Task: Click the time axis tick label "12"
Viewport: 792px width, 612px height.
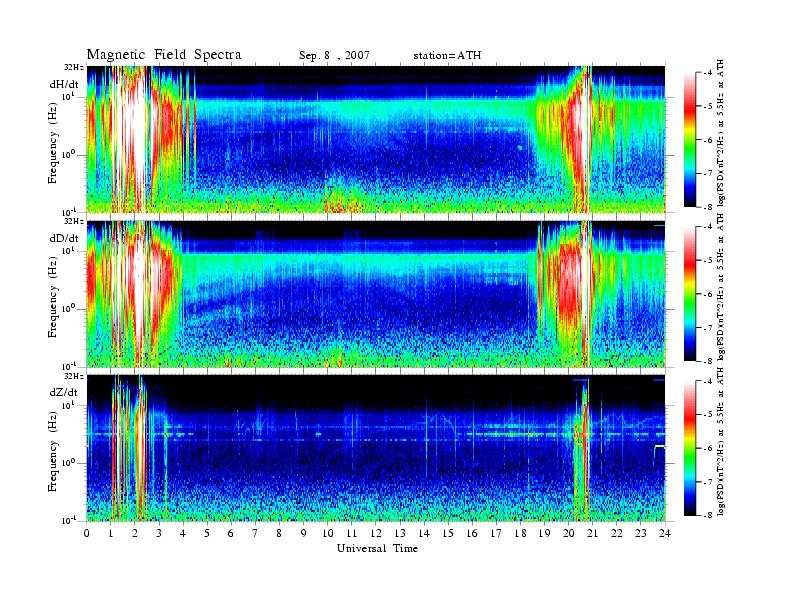Action: pyautogui.click(x=376, y=533)
